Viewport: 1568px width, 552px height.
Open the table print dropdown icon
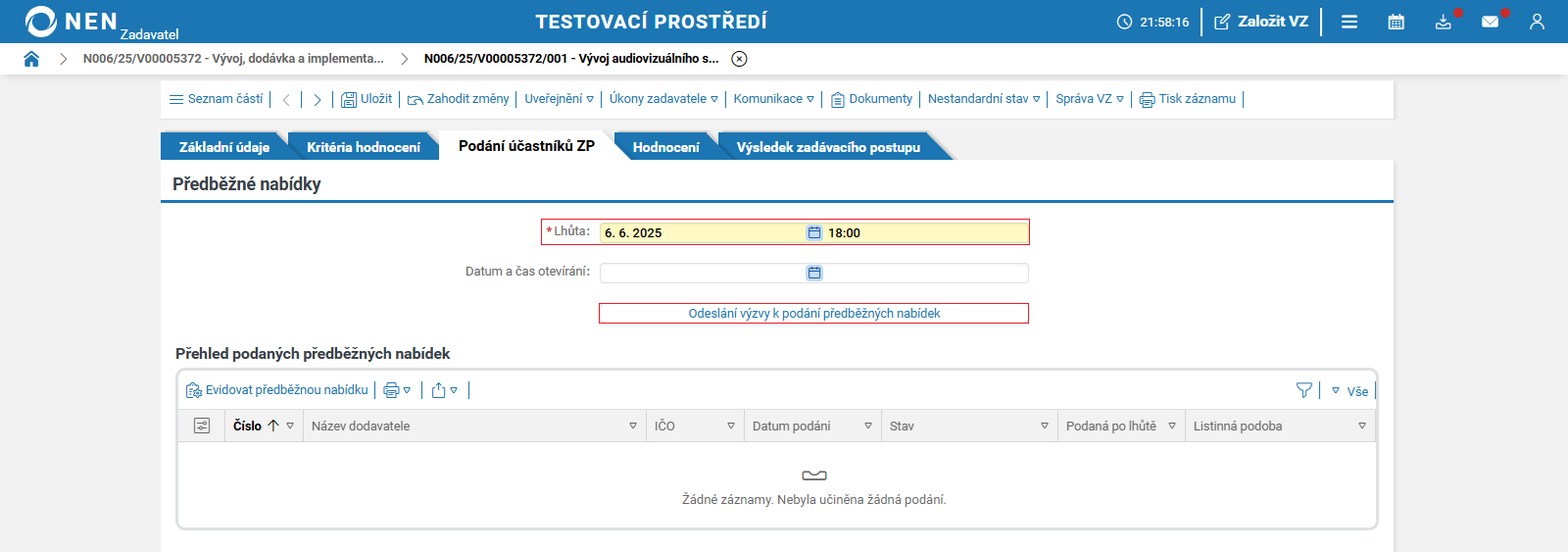(x=397, y=390)
